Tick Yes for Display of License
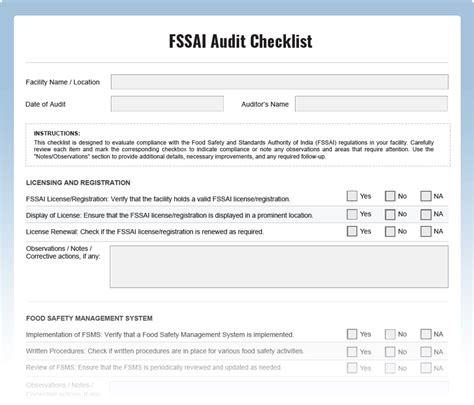This screenshot has width=474, height=405. point(352,214)
